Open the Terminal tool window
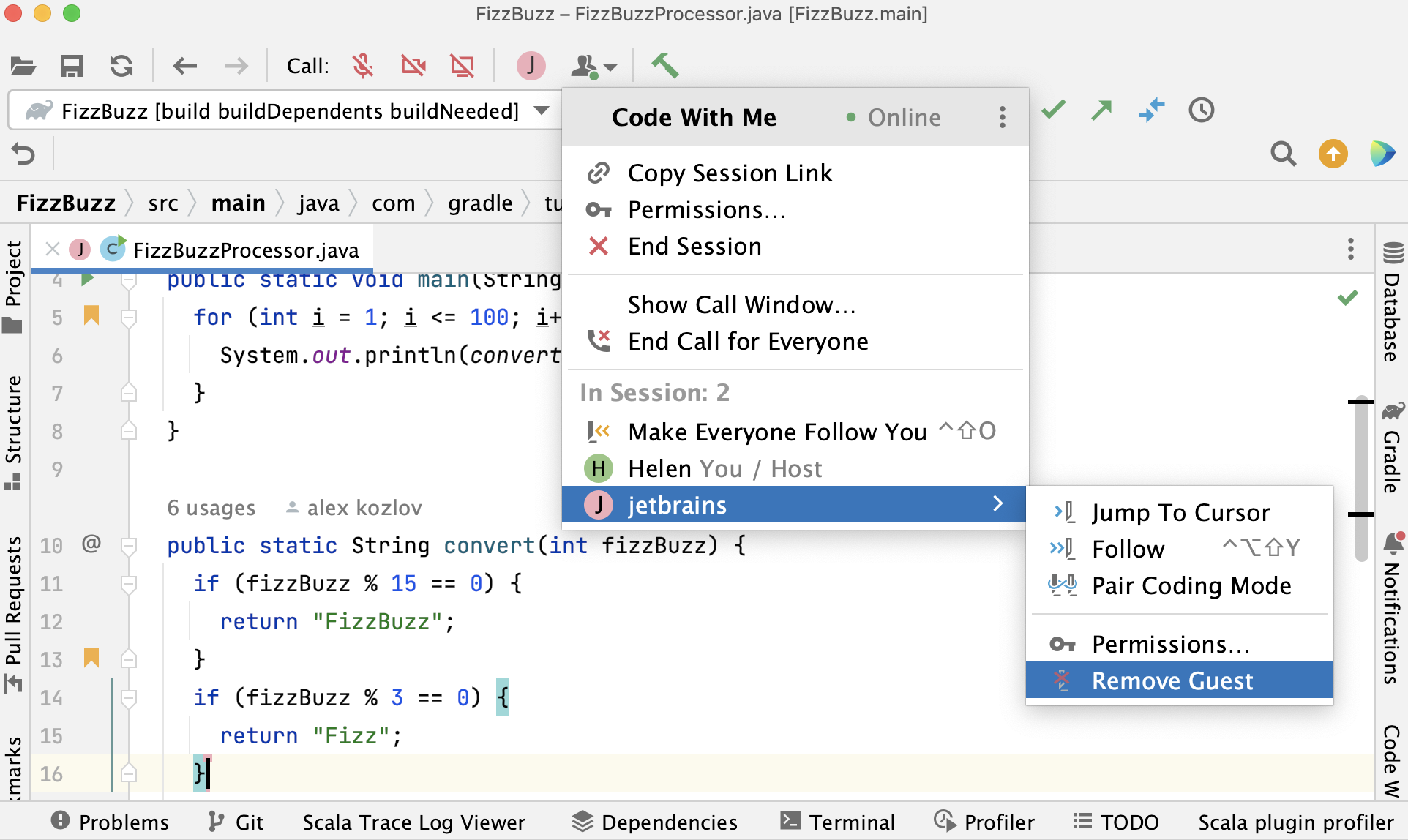Screen dimensions: 1408x840 [x=838, y=822]
